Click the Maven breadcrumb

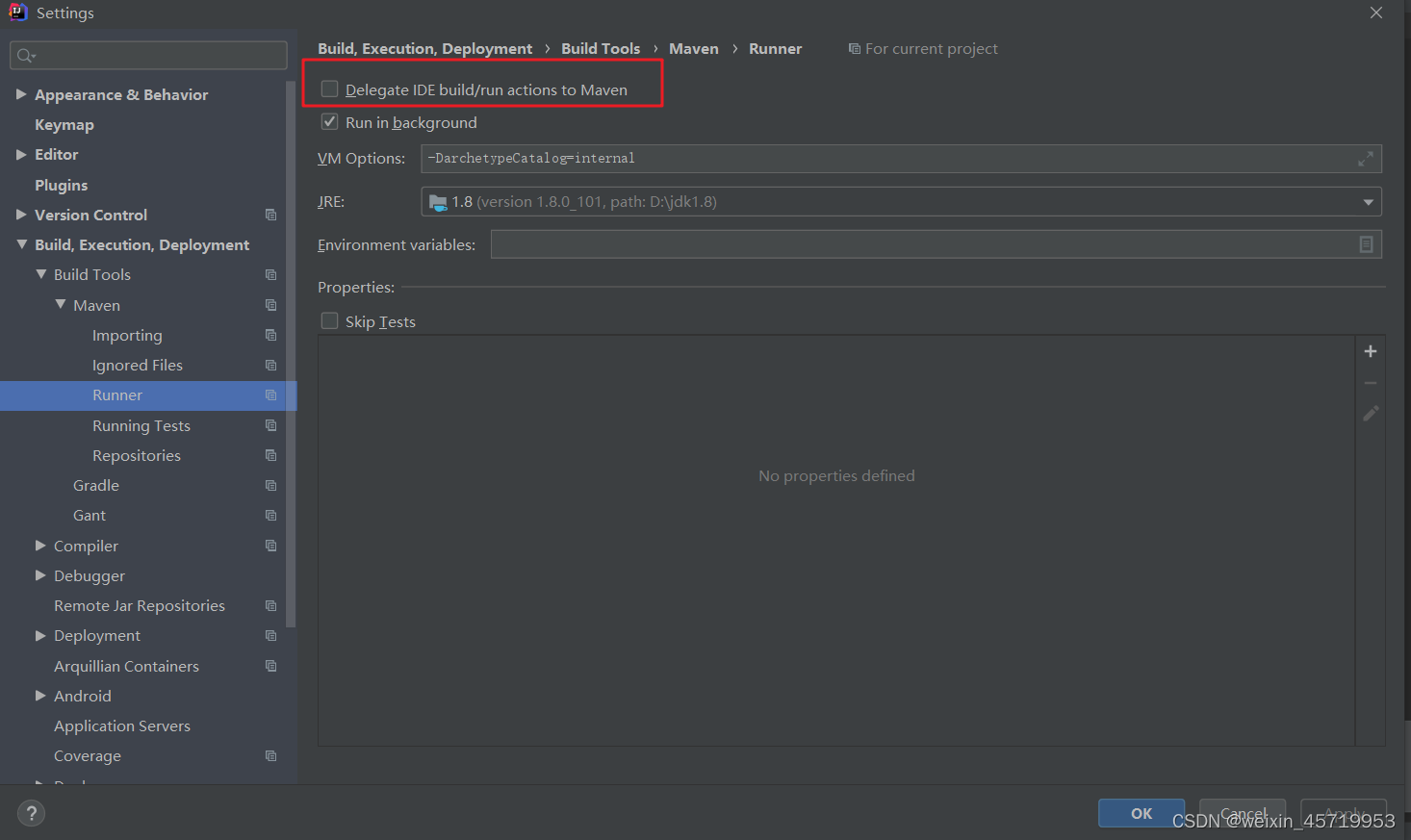coord(694,49)
